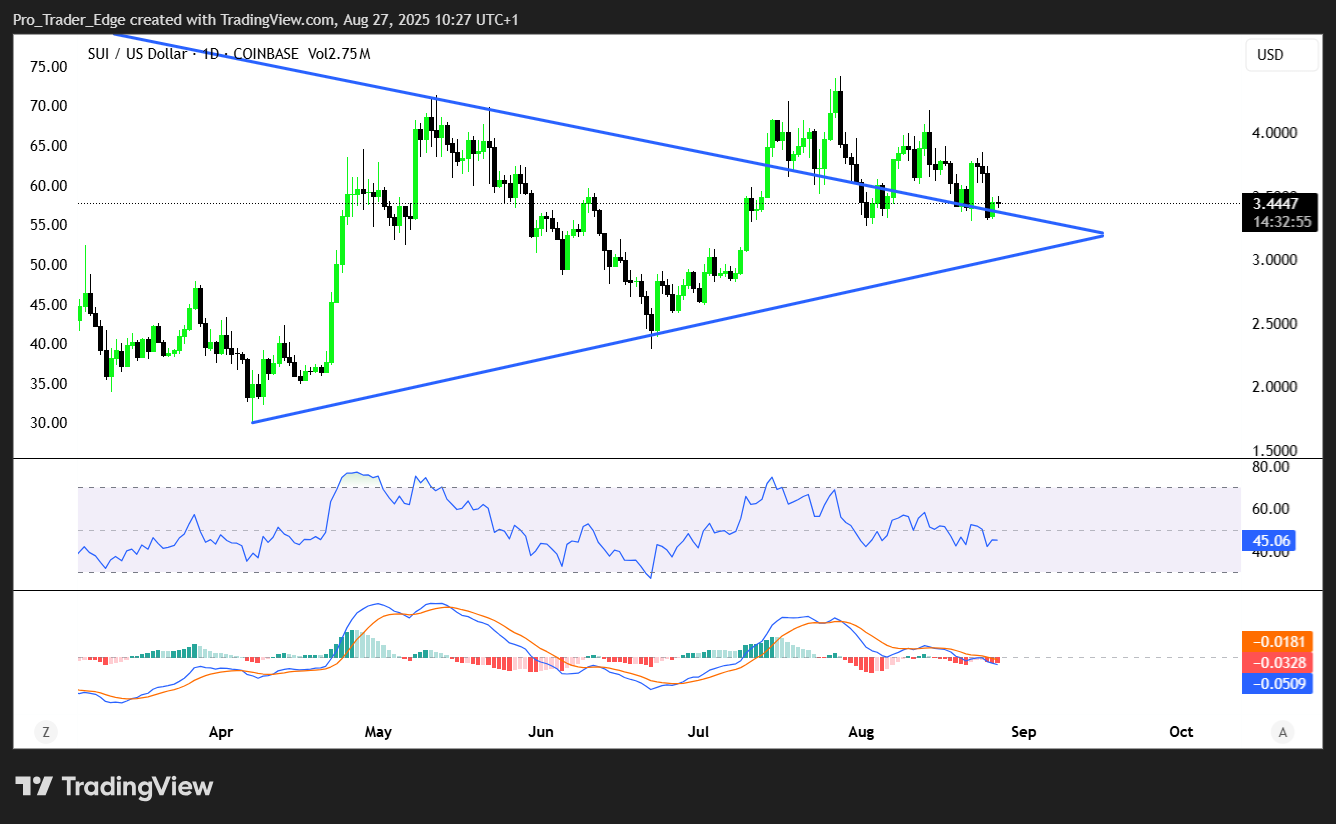The width and height of the screenshot is (1336, 824).
Task: Click the red -0.0328 histogram label
Action: [1277, 662]
